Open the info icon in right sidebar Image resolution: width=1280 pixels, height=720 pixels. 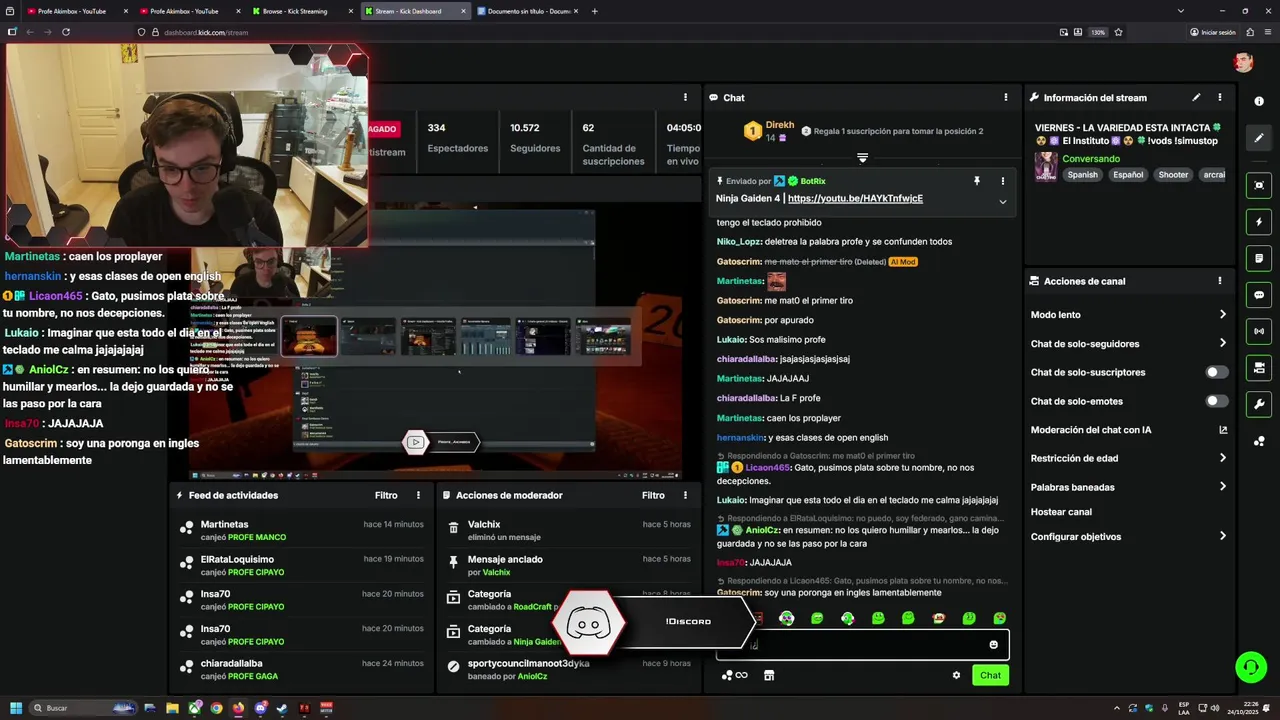(1259, 101)
